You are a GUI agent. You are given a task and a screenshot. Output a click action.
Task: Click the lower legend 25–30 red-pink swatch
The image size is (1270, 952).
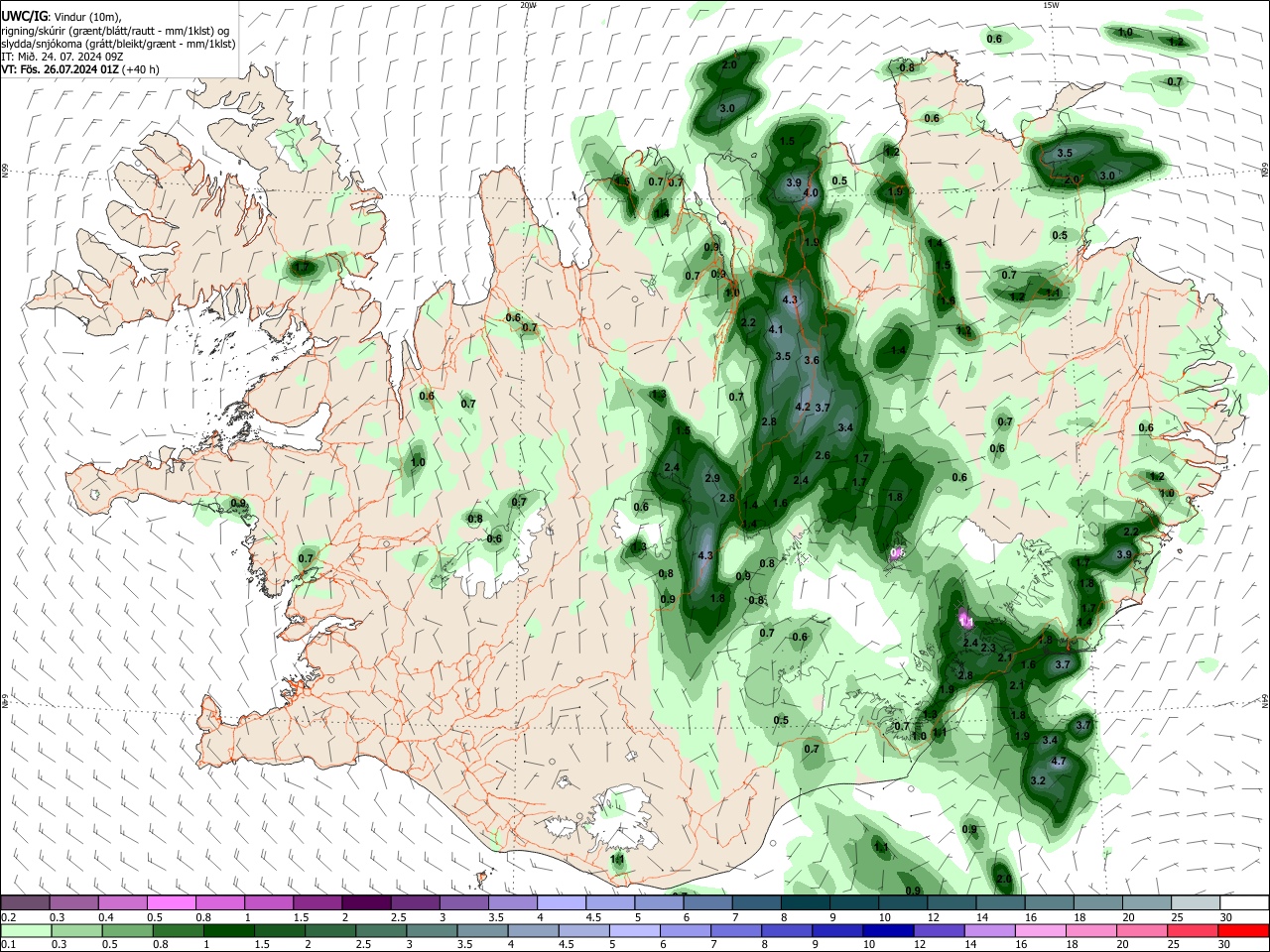1193,930
